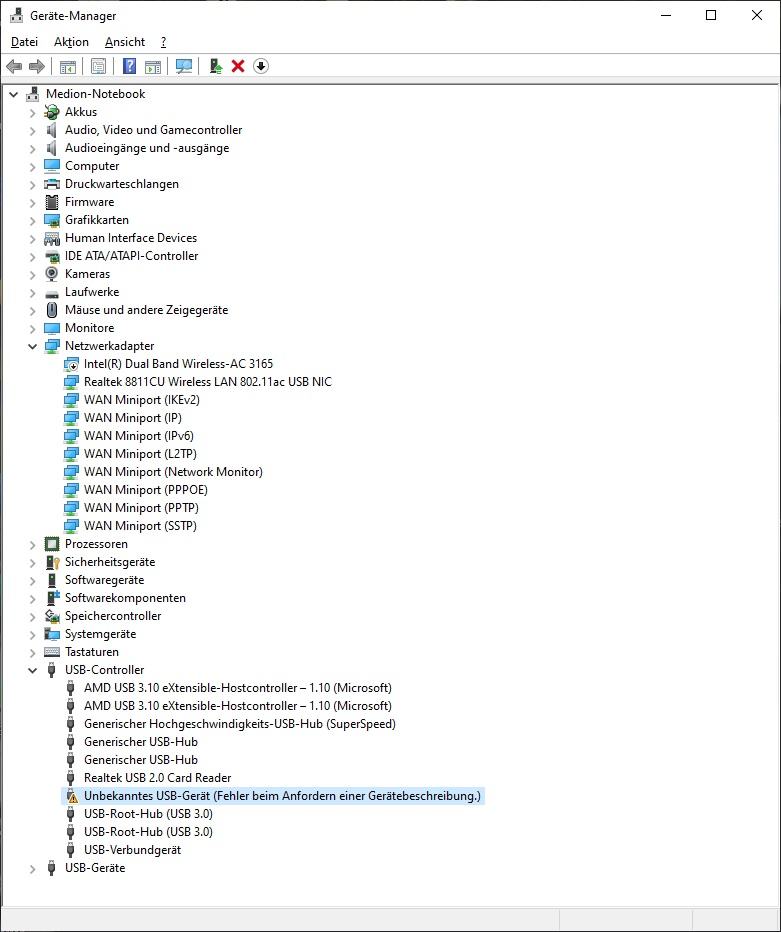The image size is (781, 932).
Task: Click the Kameras webcam icon
Action: pyautogui.click(x=52, y=274)
